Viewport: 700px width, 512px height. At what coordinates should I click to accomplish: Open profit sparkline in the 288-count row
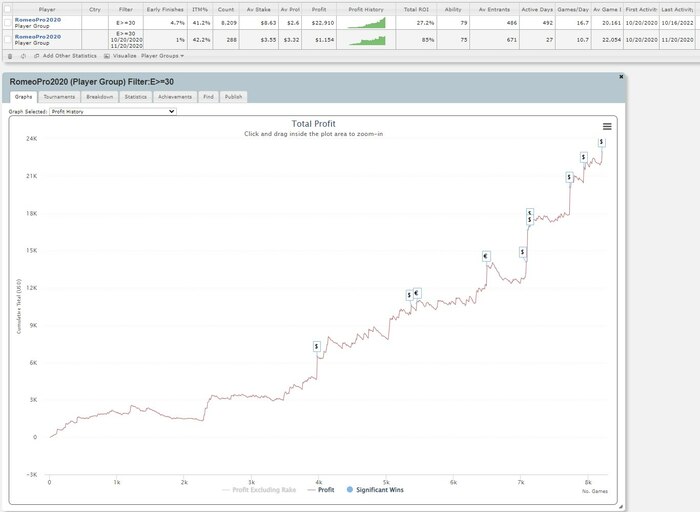(x=366, y=40)
